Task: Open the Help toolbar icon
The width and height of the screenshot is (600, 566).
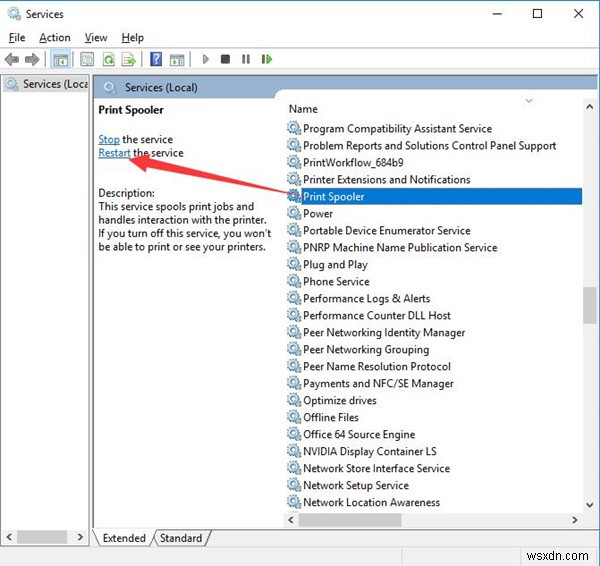Action: 156,59
